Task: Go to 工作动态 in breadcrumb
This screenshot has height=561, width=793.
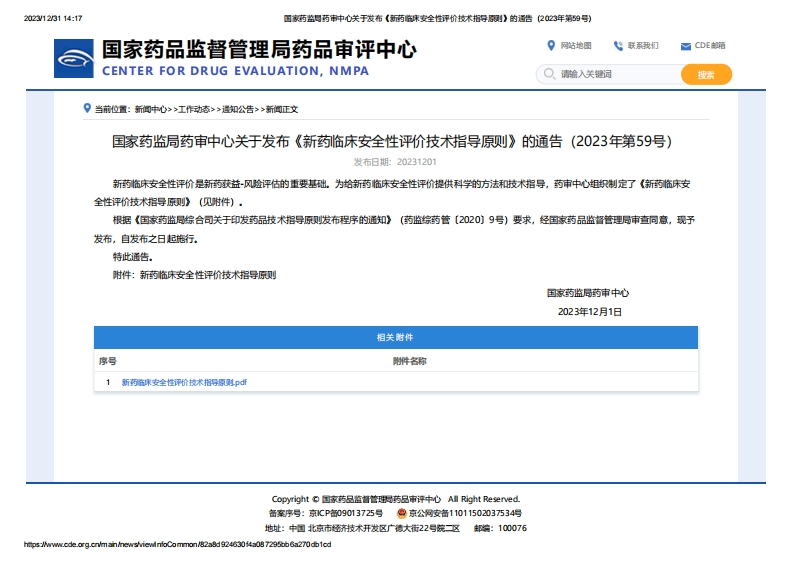Action: 195,109
